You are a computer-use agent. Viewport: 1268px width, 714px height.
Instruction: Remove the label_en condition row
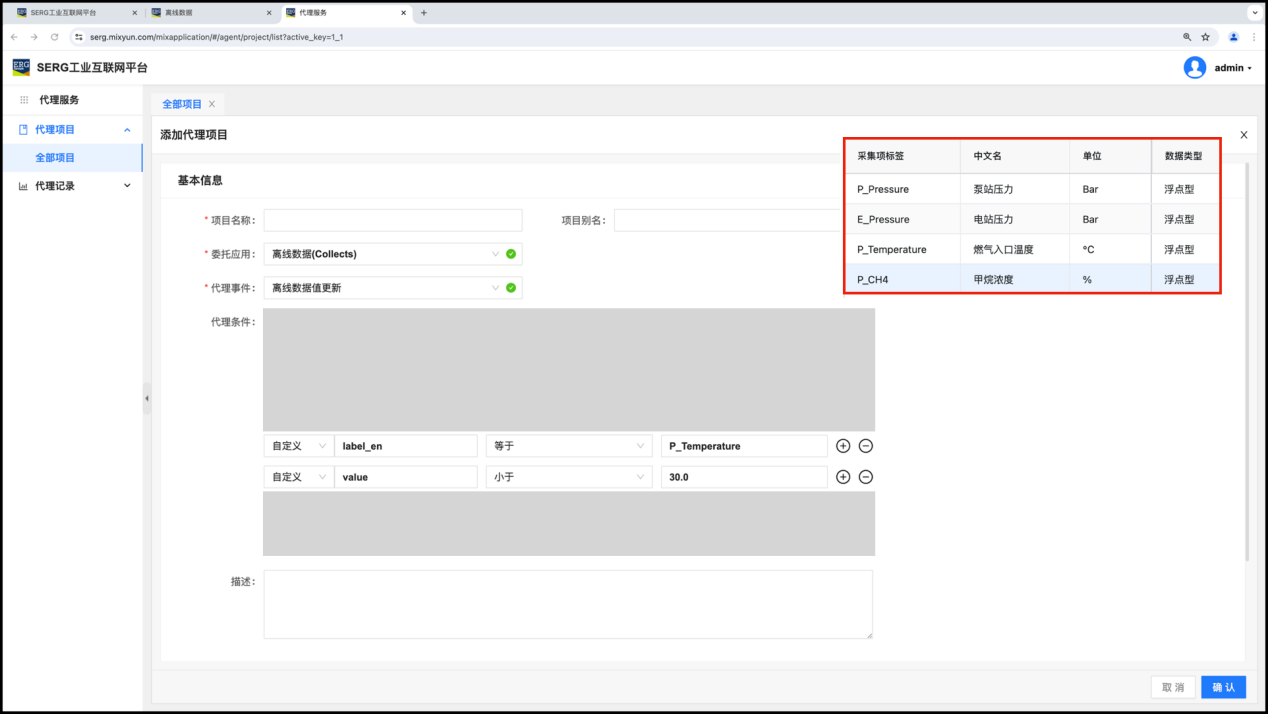click(x=866, y=446)
